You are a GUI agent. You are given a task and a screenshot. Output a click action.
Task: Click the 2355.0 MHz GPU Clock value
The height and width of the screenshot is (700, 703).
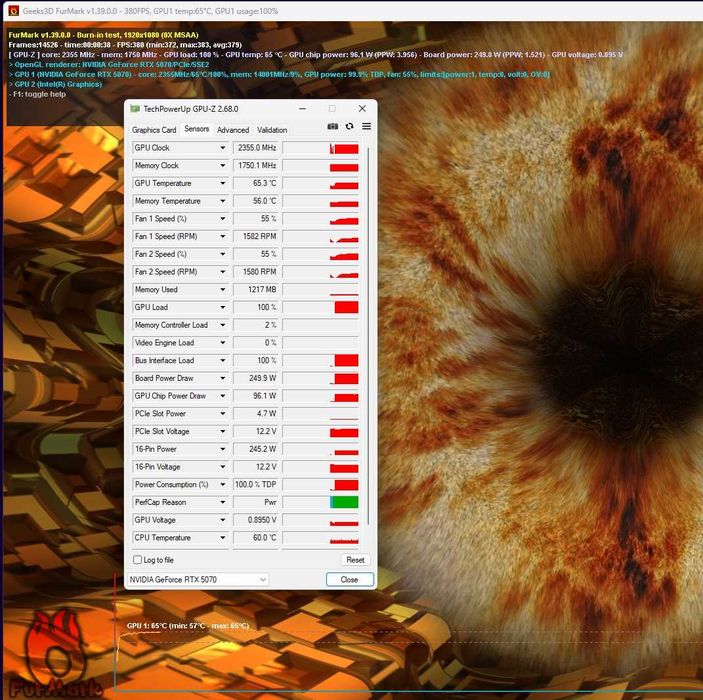[x=256, y=148]
